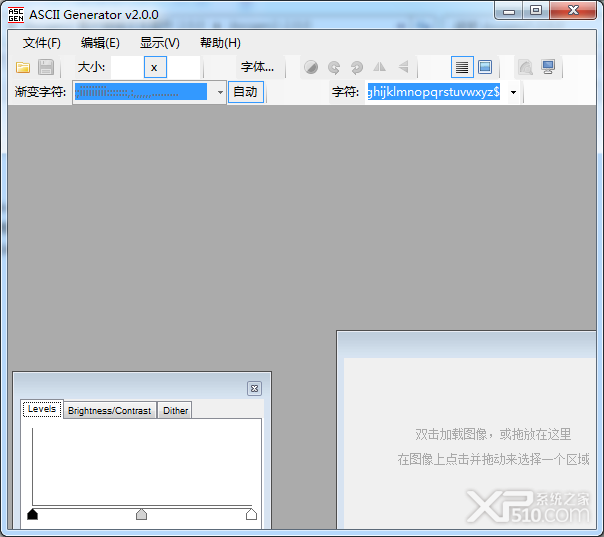This screenshot has height=537, width=604.
Task: Click the print preview magnifier icon
Action: (x=525, y=67)
